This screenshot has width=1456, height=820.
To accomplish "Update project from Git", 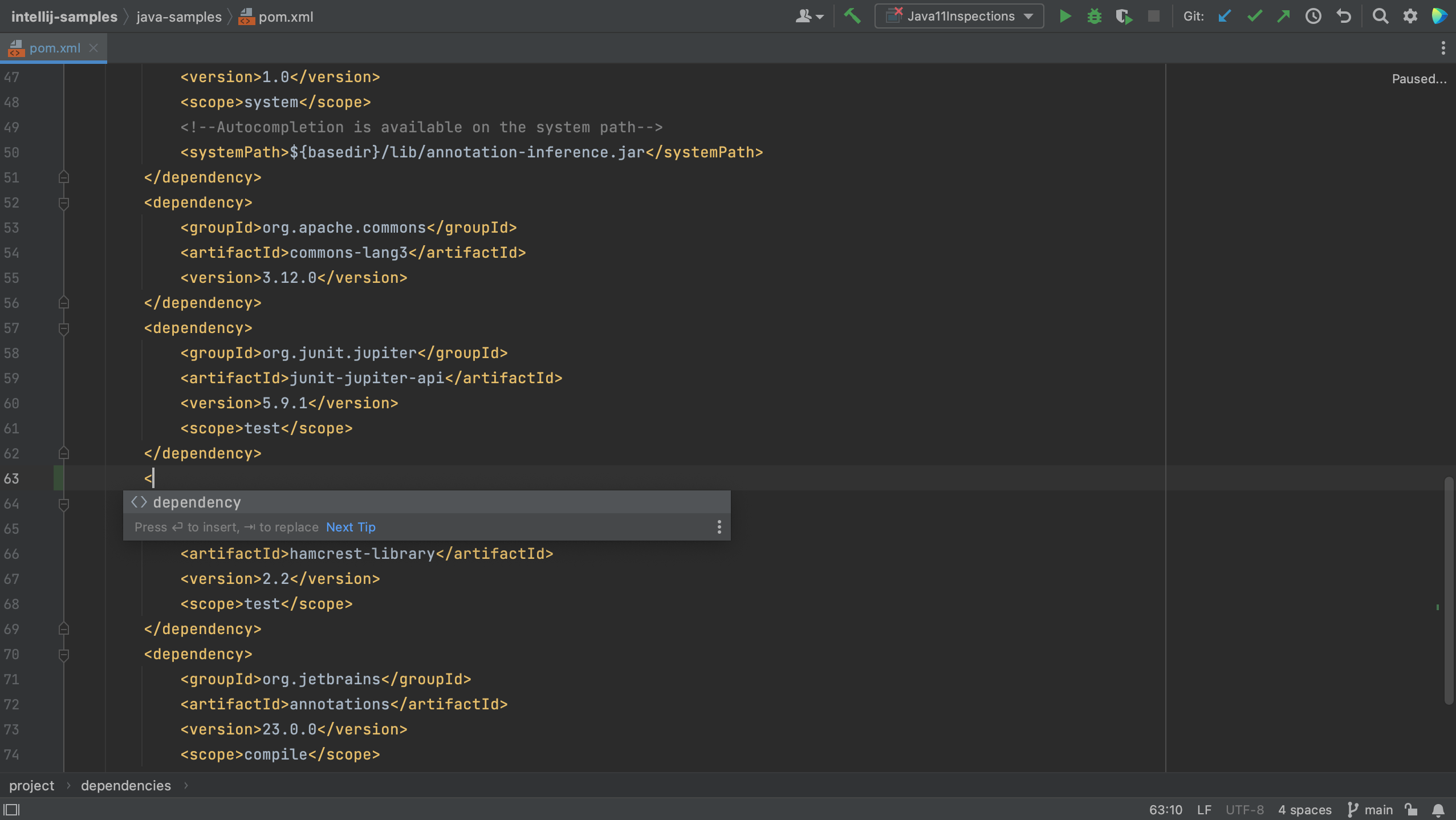I will tap(1224, 16).
